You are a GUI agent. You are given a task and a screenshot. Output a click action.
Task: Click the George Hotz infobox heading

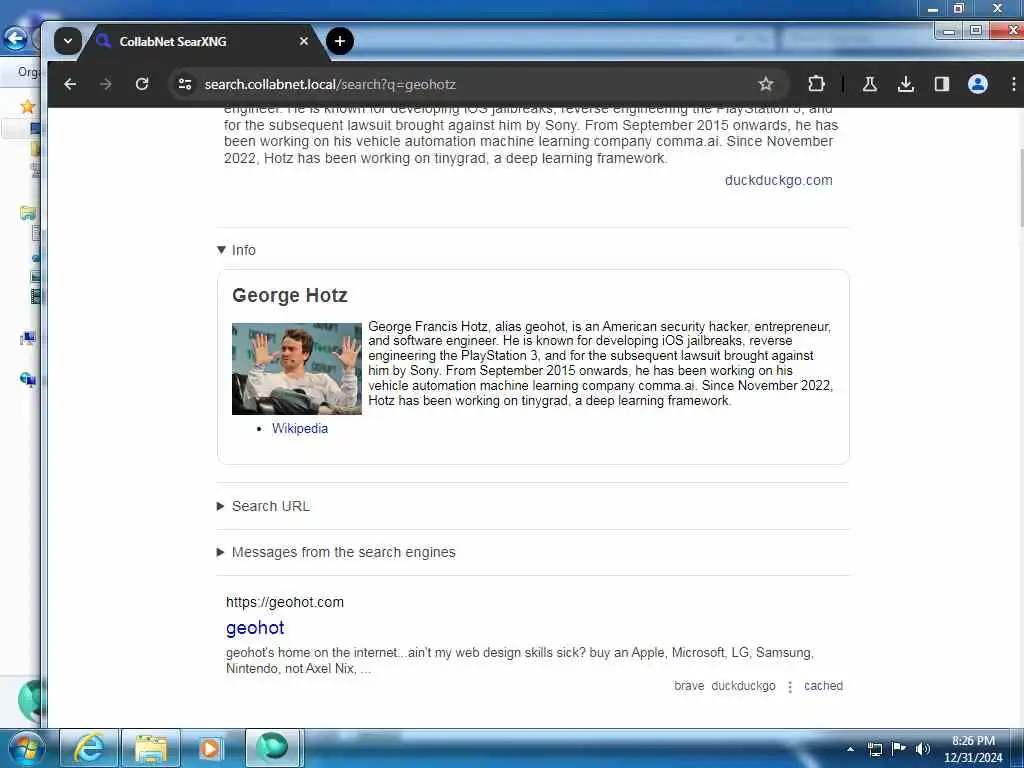(x=290, y=295)
